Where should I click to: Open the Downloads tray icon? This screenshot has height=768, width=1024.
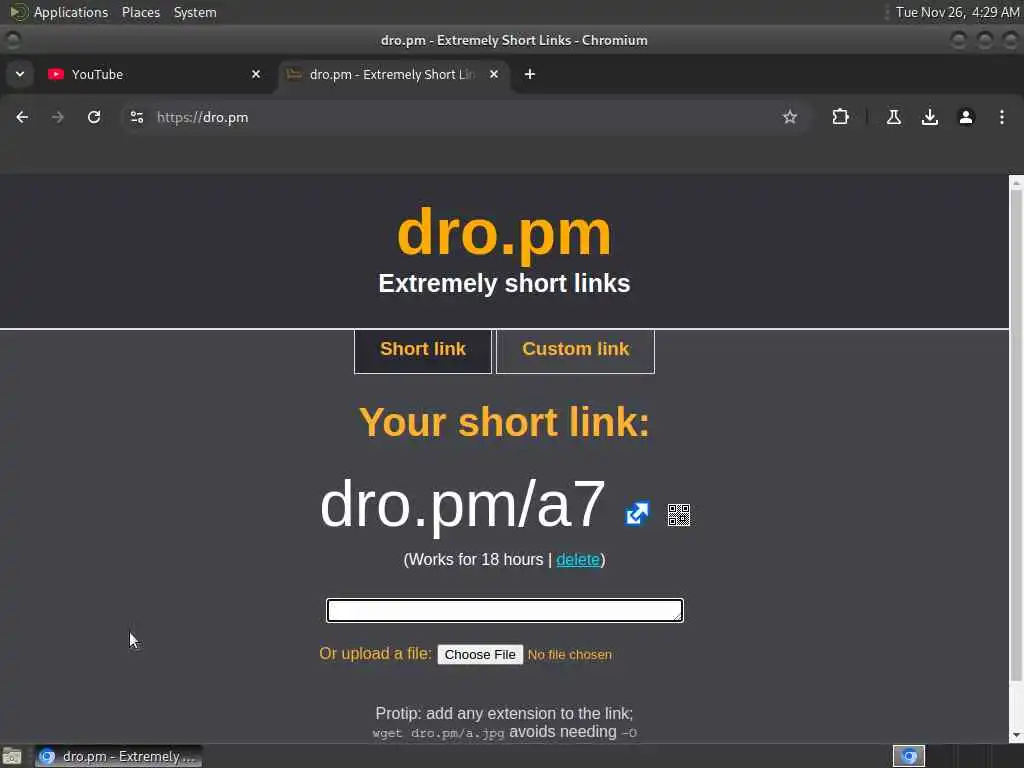click(929, 117)
